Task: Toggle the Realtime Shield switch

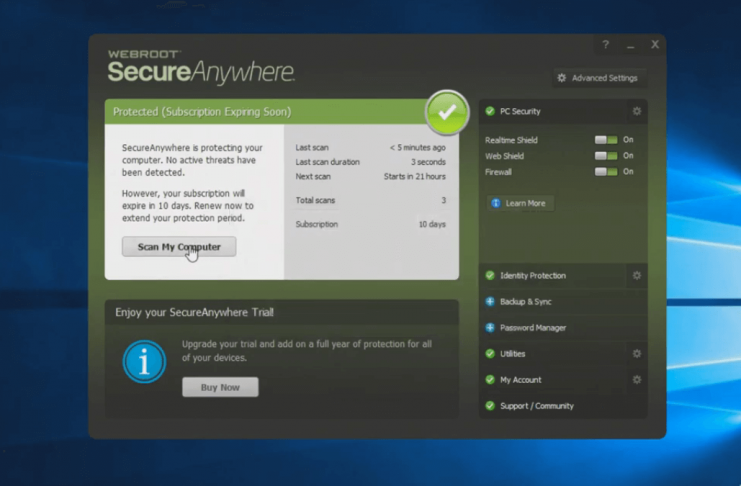Action: [606, 140]
